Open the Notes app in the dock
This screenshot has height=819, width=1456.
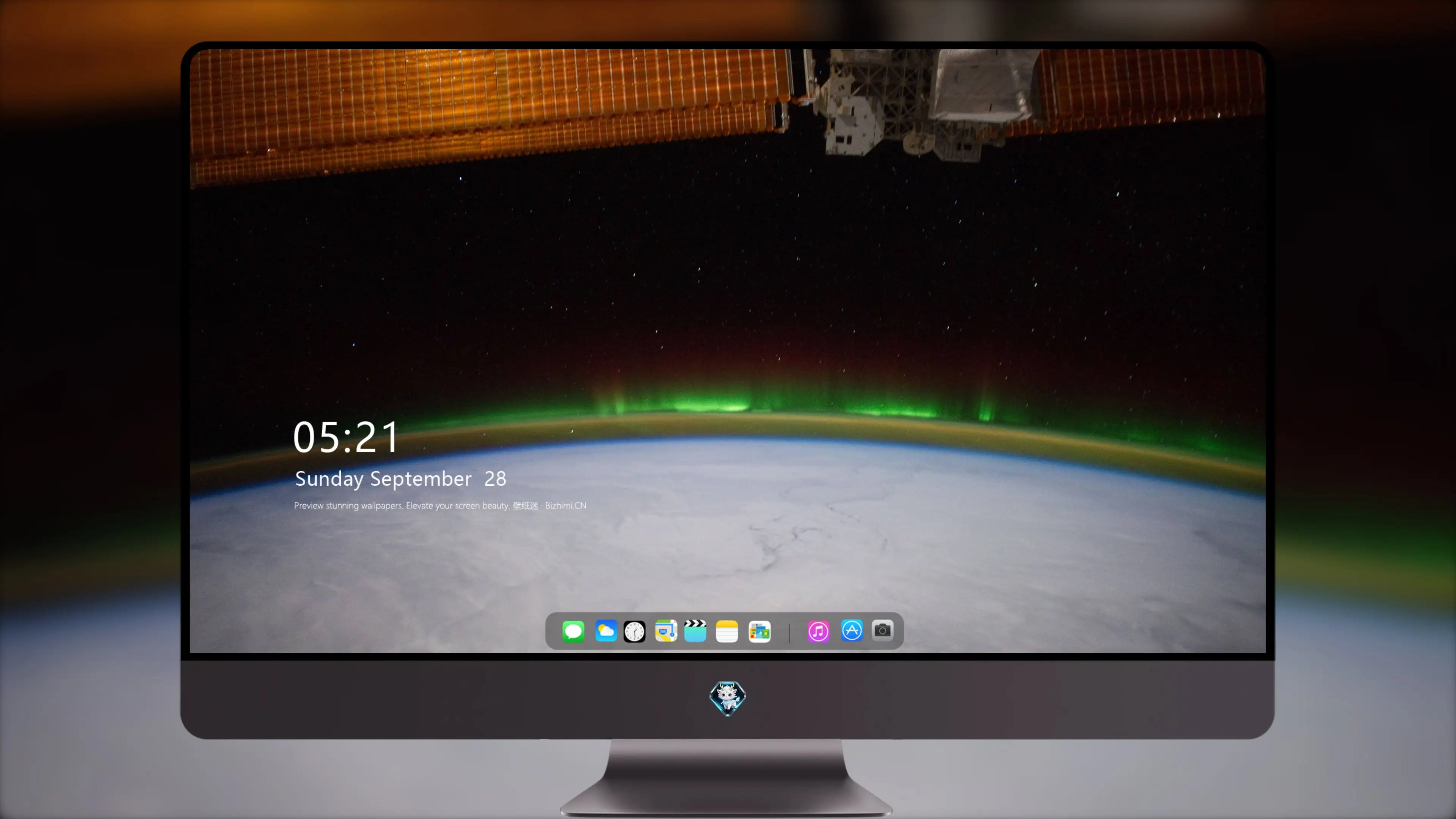click(727, 631)
